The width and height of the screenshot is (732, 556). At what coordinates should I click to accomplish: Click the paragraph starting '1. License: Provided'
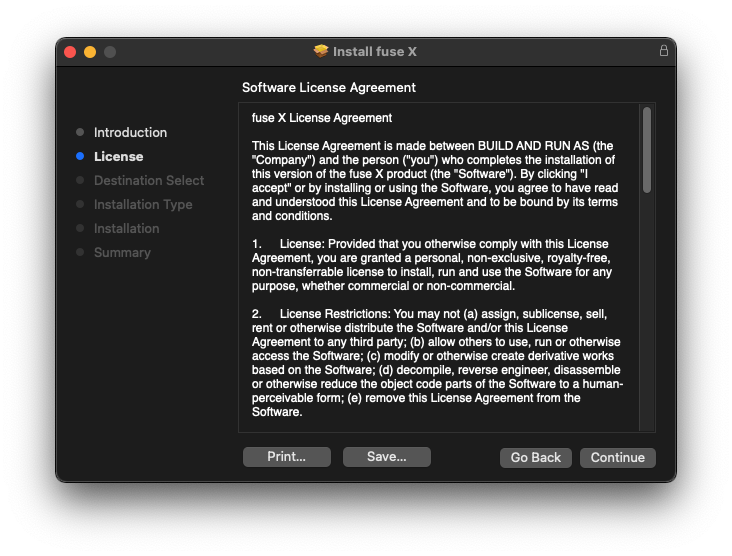click(432, 265)
